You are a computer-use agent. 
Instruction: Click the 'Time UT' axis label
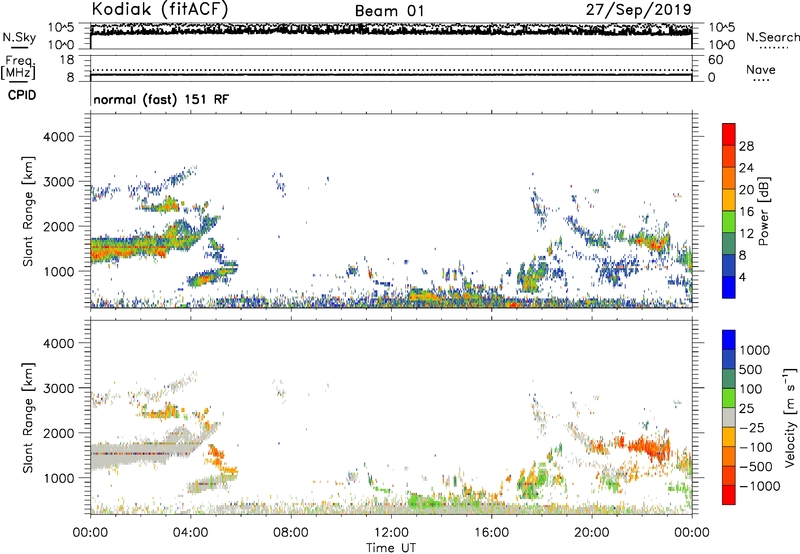tap(391, 548)
